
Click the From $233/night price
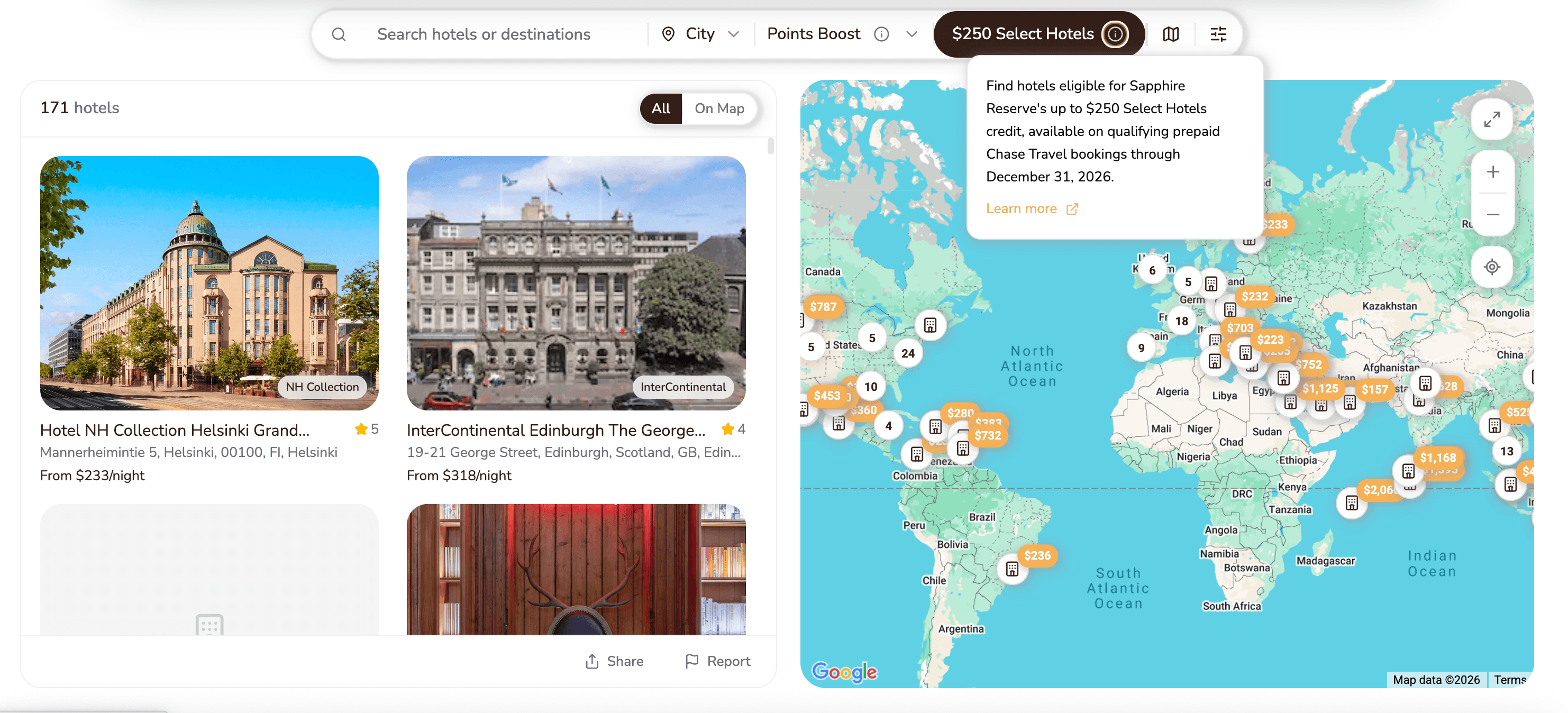pyautogui.click(x=92, y=475)
